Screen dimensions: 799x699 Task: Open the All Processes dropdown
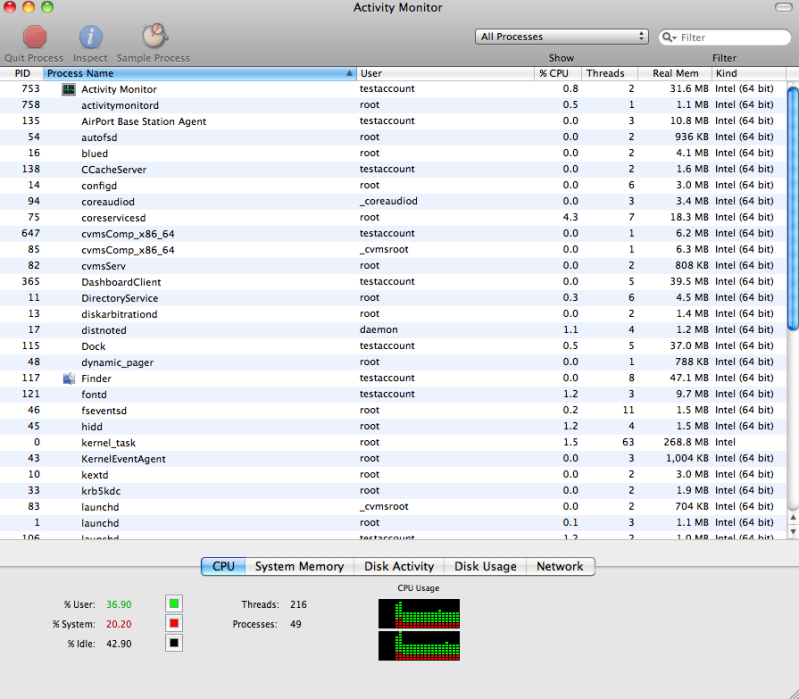pyautogui.click(x=562, y=37)
